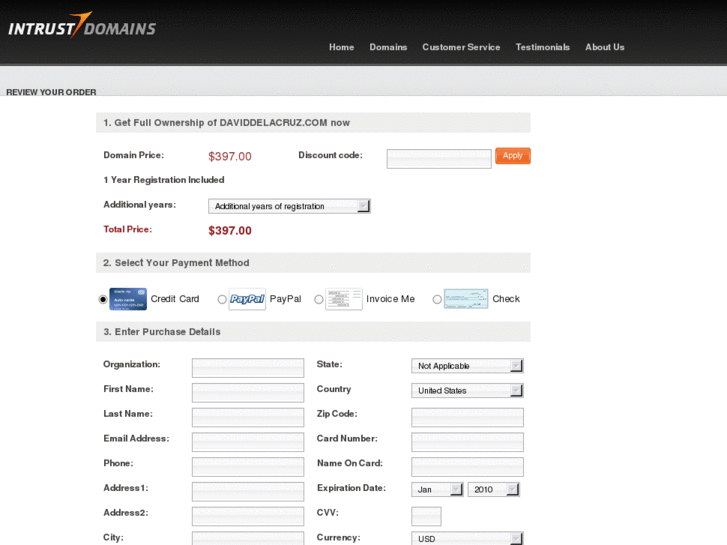727x545 pixels.
Task: Click the Discount code input field
Action: [439, 159]
